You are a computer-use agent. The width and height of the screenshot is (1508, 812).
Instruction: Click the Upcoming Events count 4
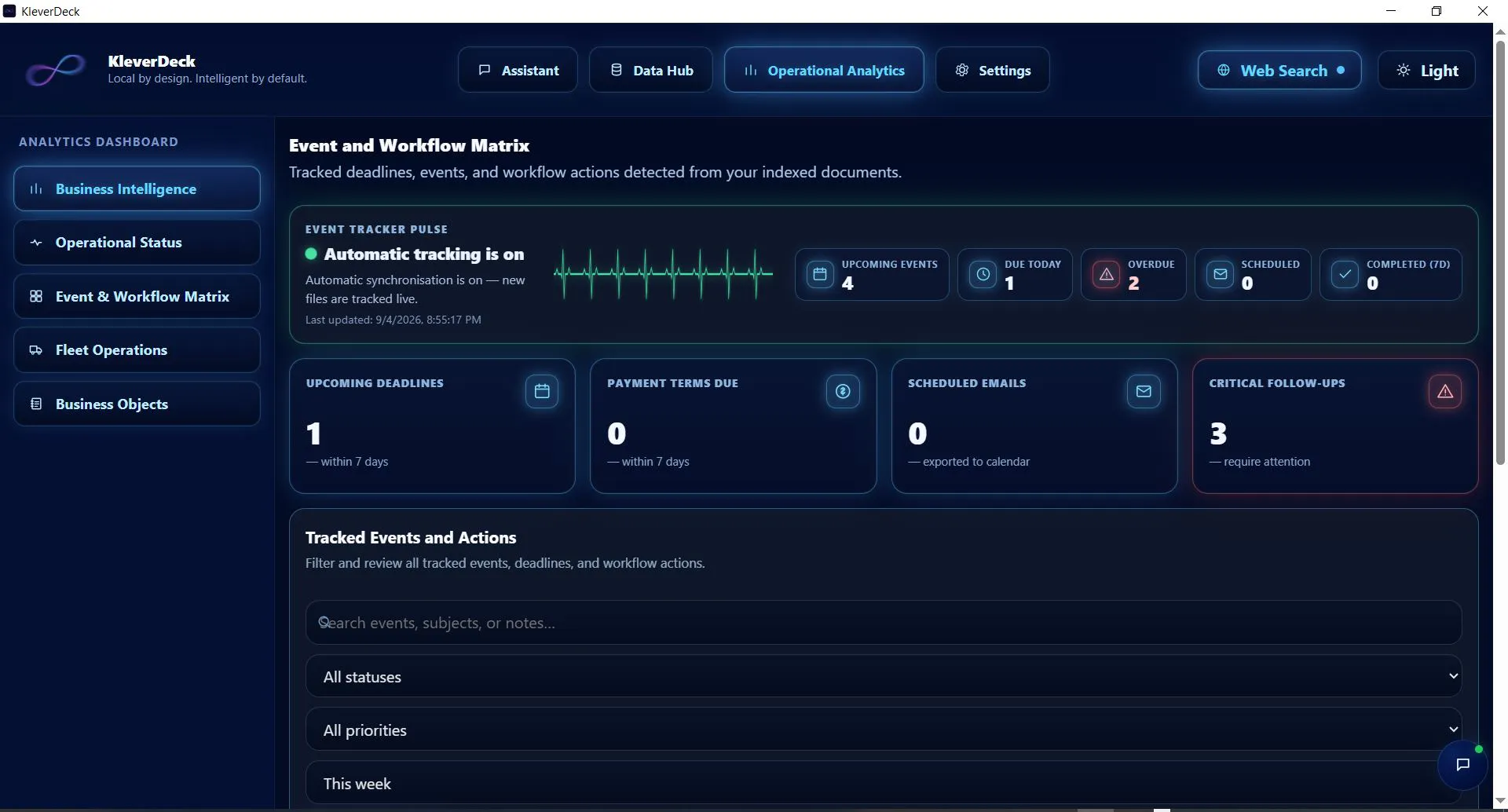coord(847,283)
